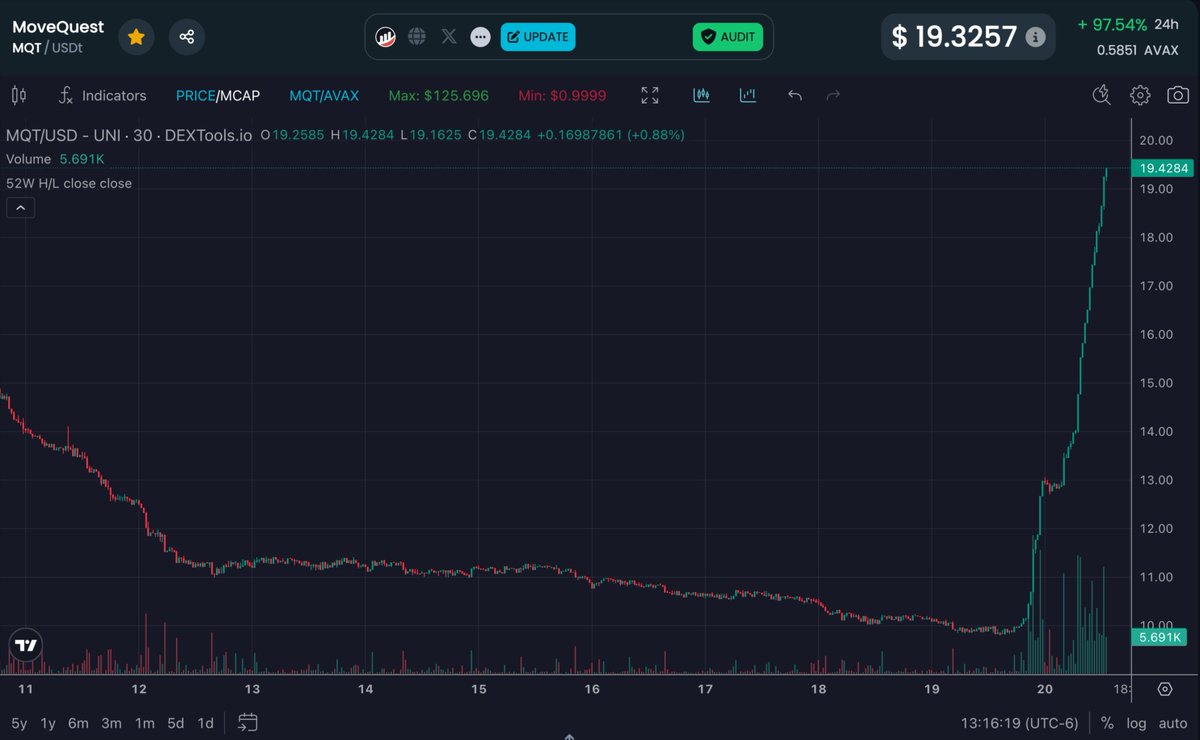Open the project's X social link
Viewport: 1200px width, 740px height.
pyautogui.click(x=449, y=37)
